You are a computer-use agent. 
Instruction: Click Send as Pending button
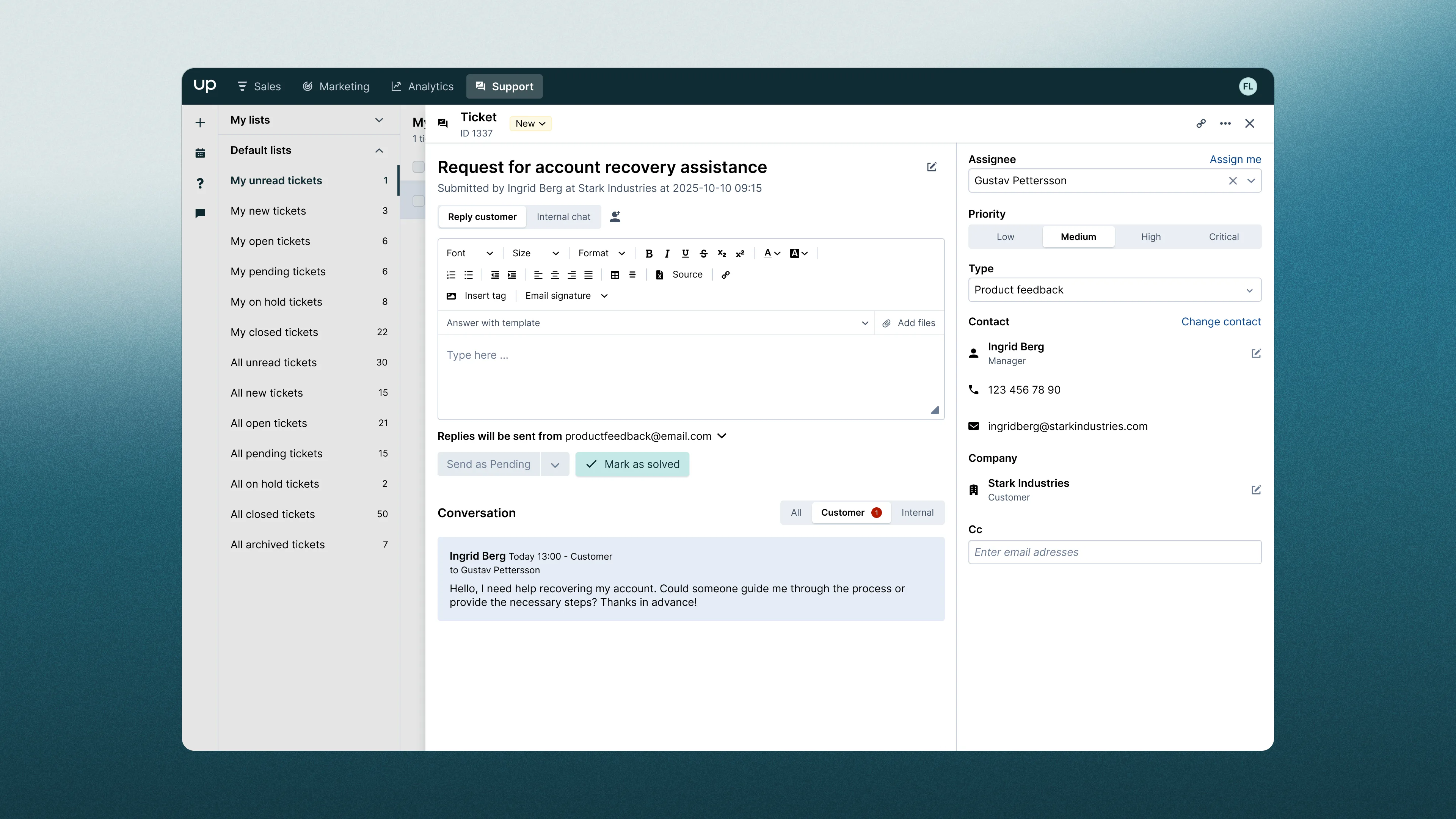(488, 464)
